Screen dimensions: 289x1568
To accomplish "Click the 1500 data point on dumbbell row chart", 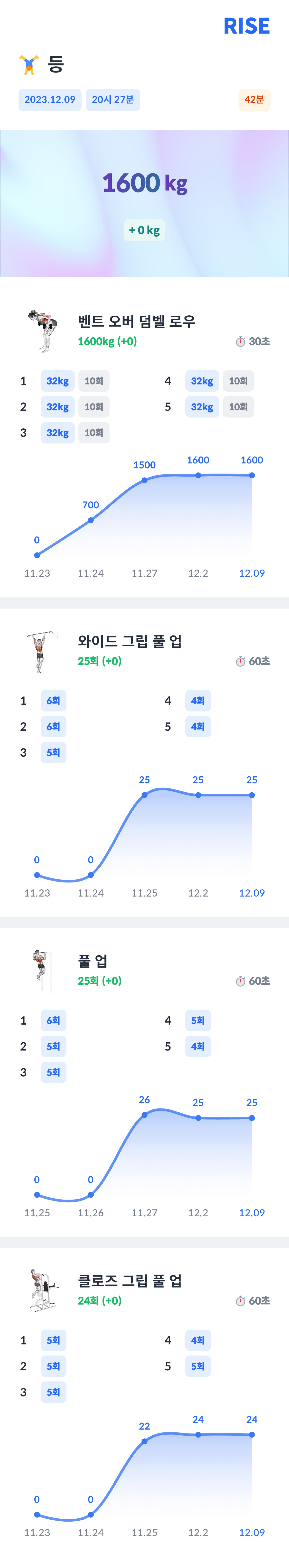I will [x=144, y=480].
